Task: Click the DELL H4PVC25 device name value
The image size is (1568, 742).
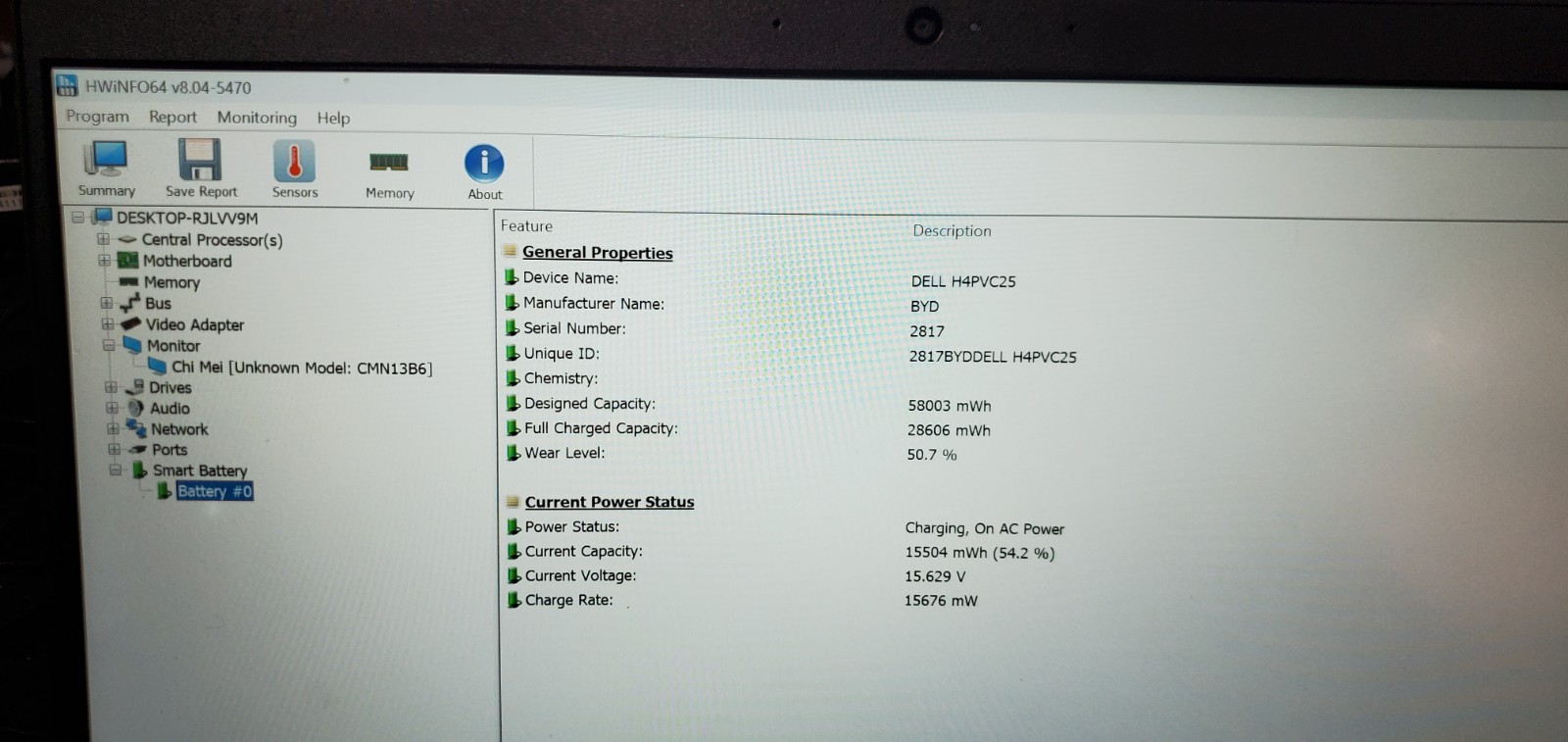Action: point(963,281)
